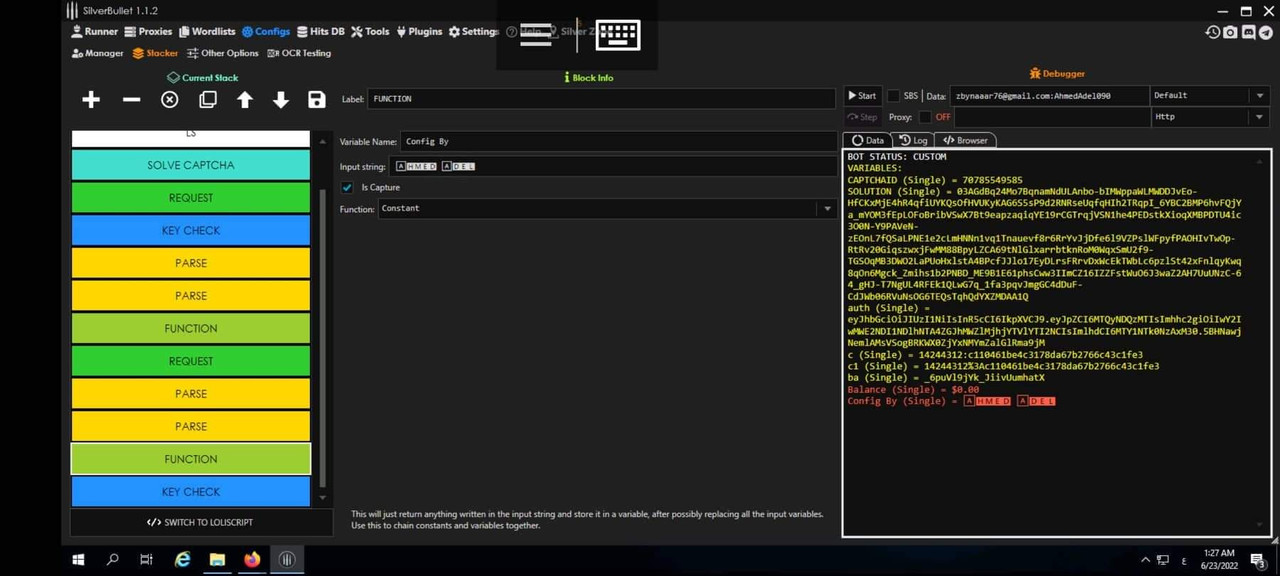Switch to the debugger Browser tab
Screen dimensions: 1280x576
point(965,141)
